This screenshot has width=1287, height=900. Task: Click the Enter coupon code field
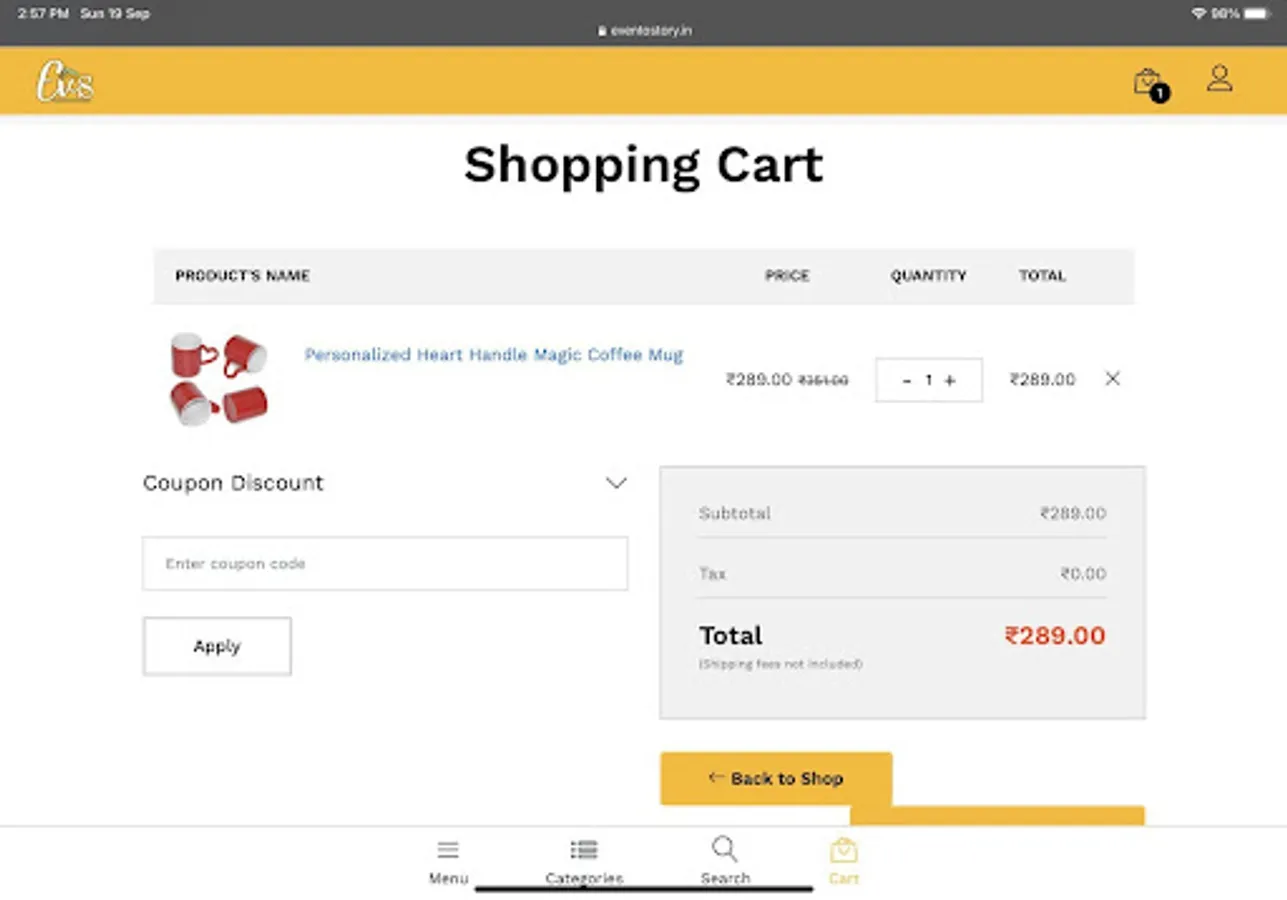tap(385, 564)
